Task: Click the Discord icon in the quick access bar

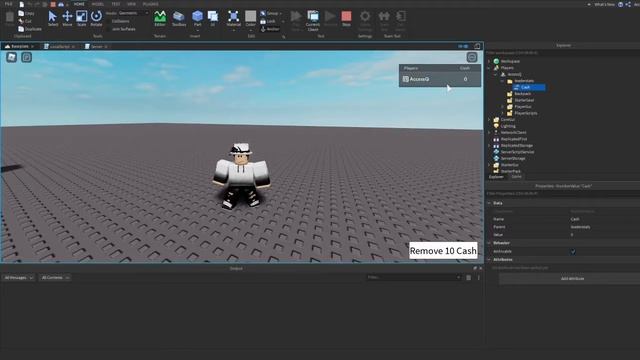Action: point(61,4)
